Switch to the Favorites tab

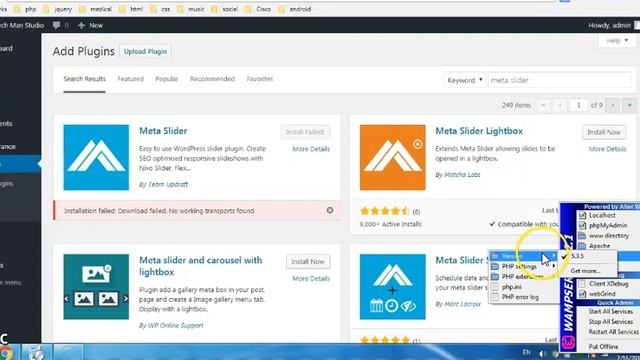(x=260, y=79)
